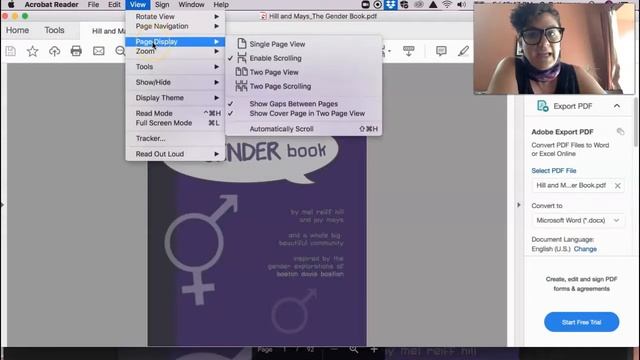The height and width of the screenshot is (360, 640).
Task: Open the Tools submenu in View menu
Action: [x=175, y=67]
